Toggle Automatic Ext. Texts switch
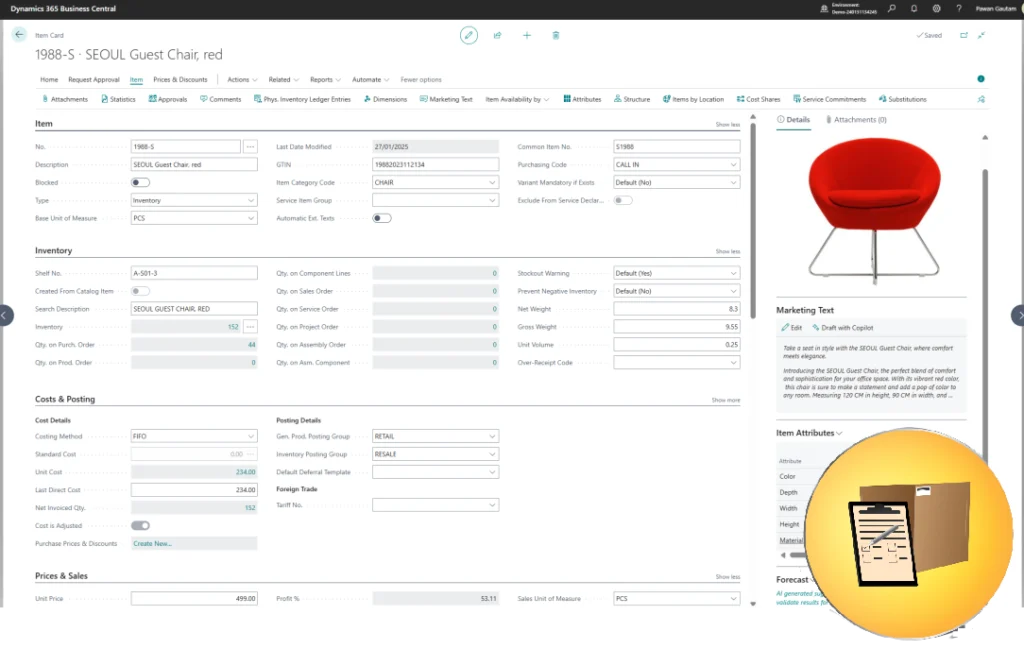 click(382, 218)
